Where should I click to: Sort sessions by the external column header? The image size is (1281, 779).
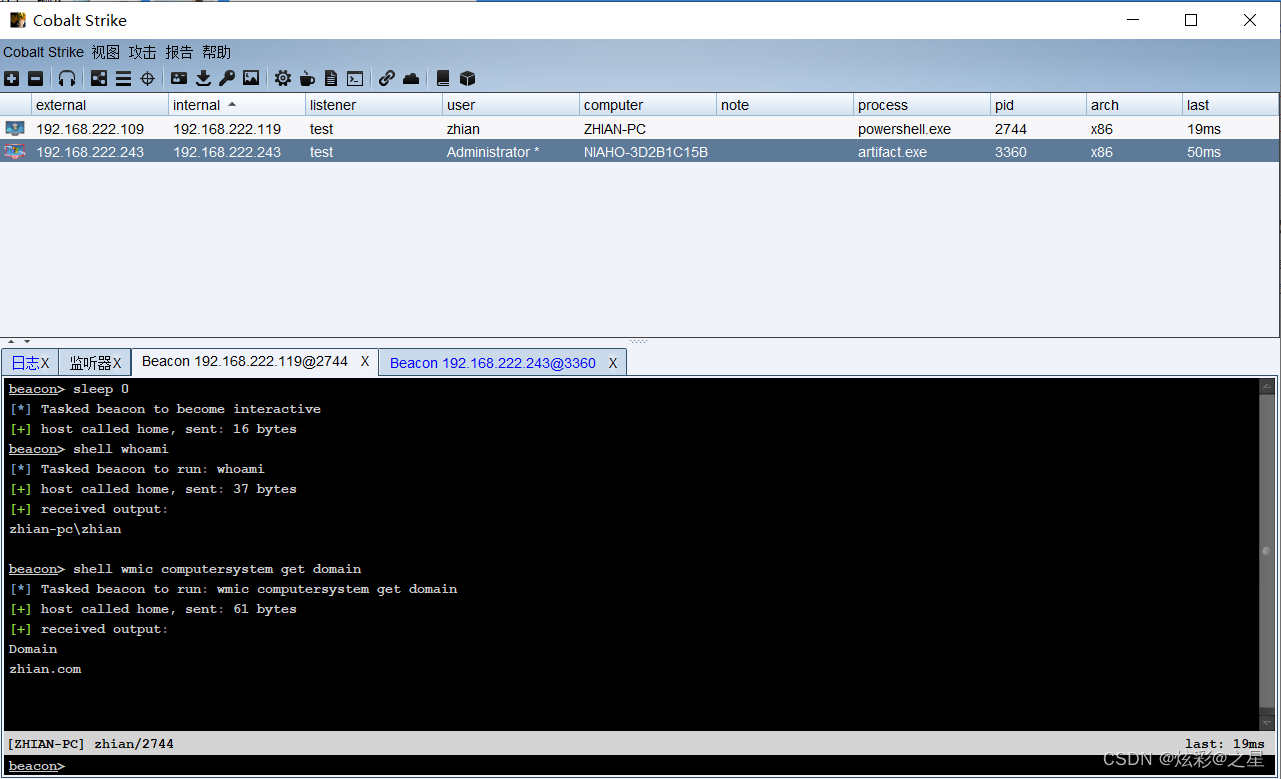coord(100,105)
